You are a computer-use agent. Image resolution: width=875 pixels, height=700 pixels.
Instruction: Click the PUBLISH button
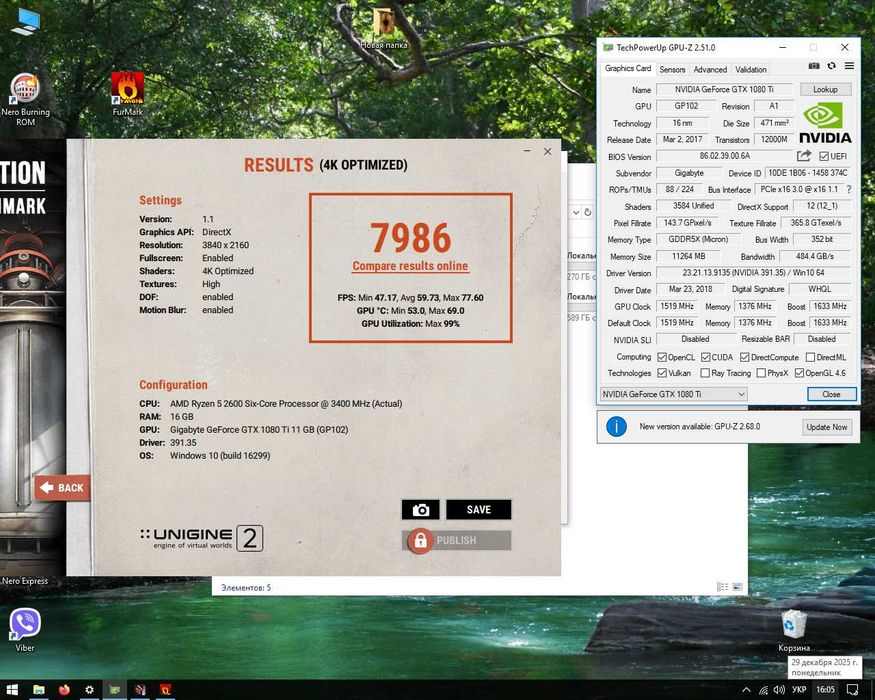coord(456,540)
